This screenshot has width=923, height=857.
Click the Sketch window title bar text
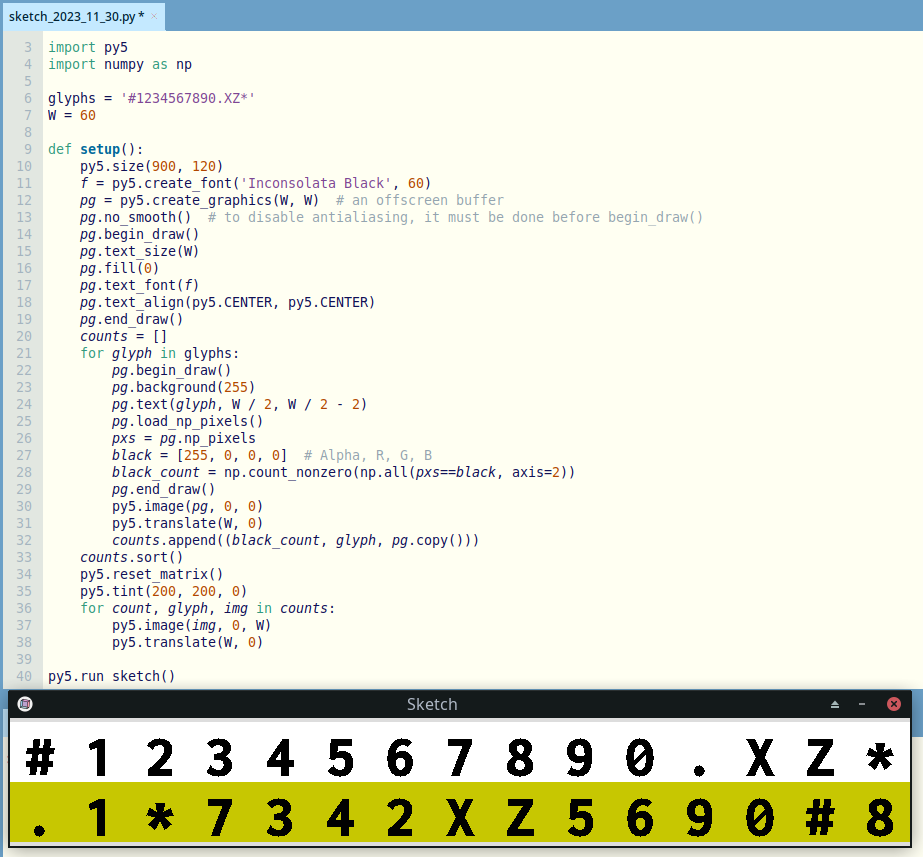pos(432,704)
